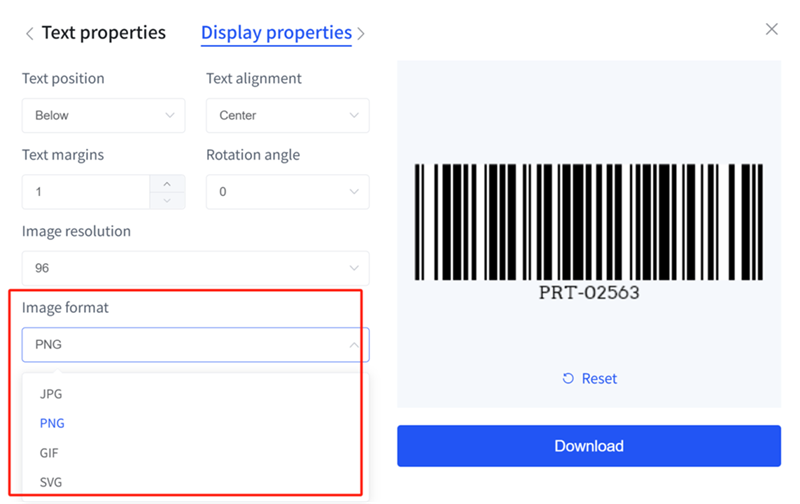800x504 pixels.
Task: Open the Display properties tab
Action: [x=276, y=33]
